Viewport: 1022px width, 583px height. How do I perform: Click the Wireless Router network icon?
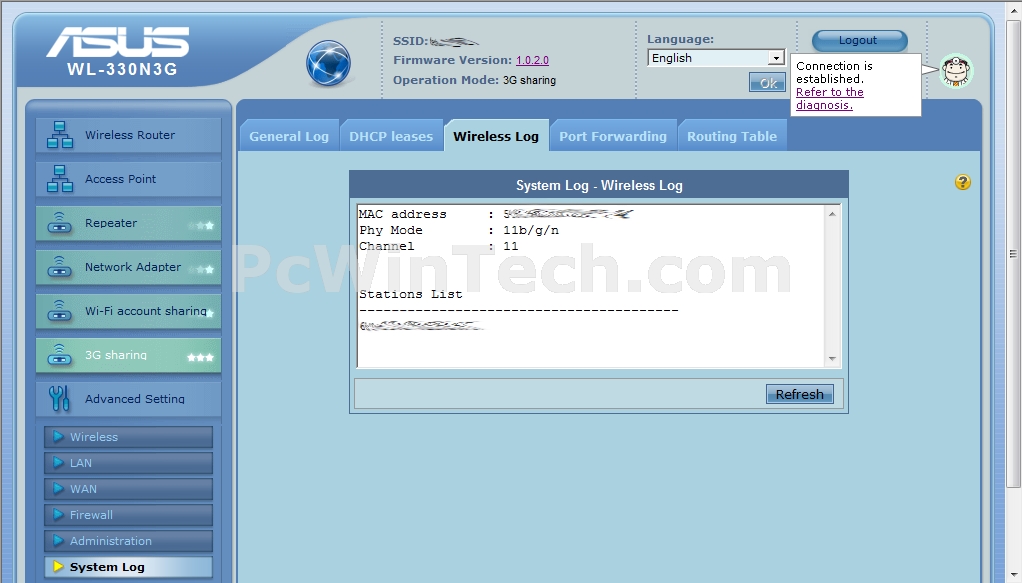pos(60,135)
